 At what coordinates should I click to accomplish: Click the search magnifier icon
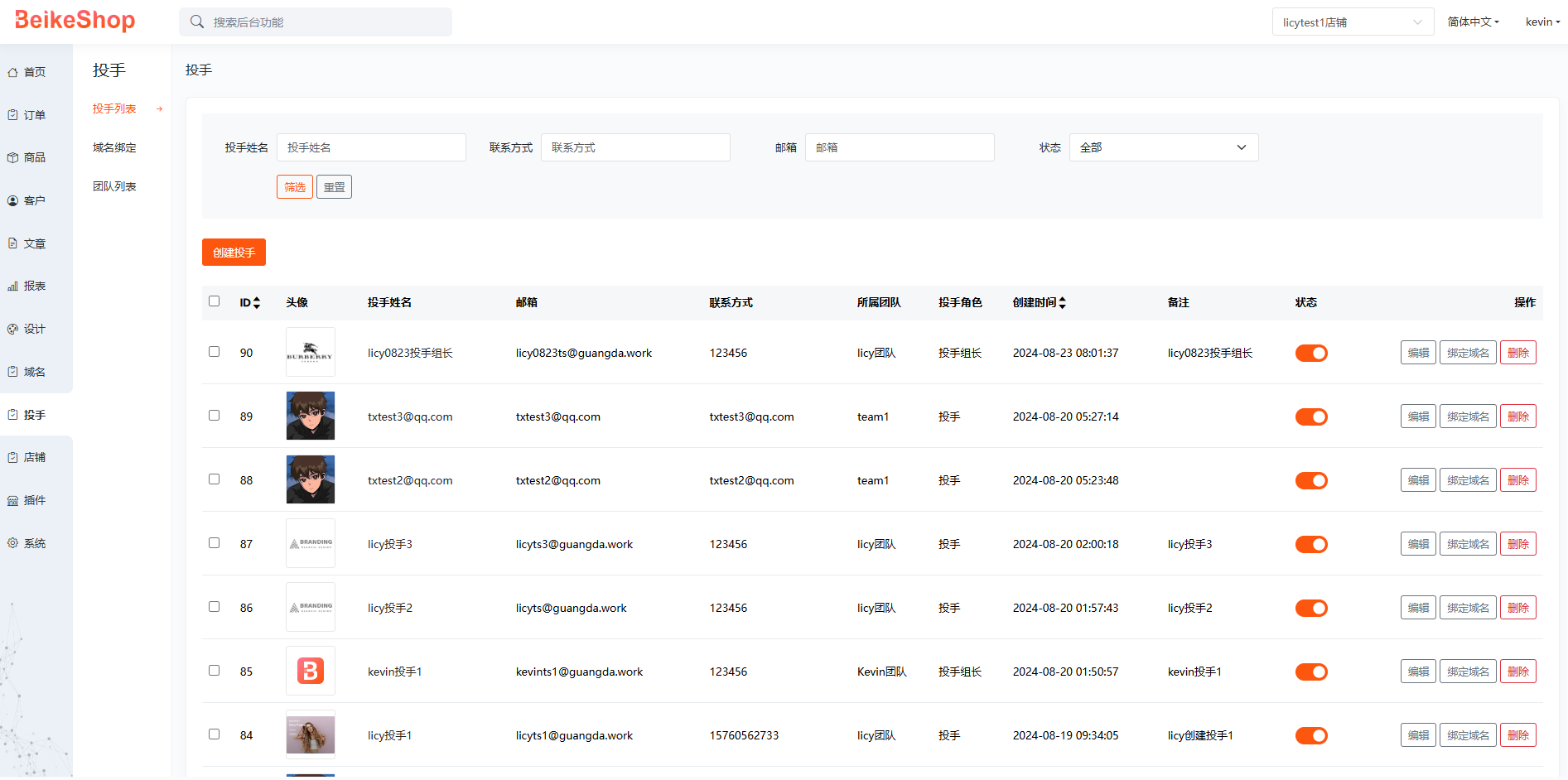[197, 22]
